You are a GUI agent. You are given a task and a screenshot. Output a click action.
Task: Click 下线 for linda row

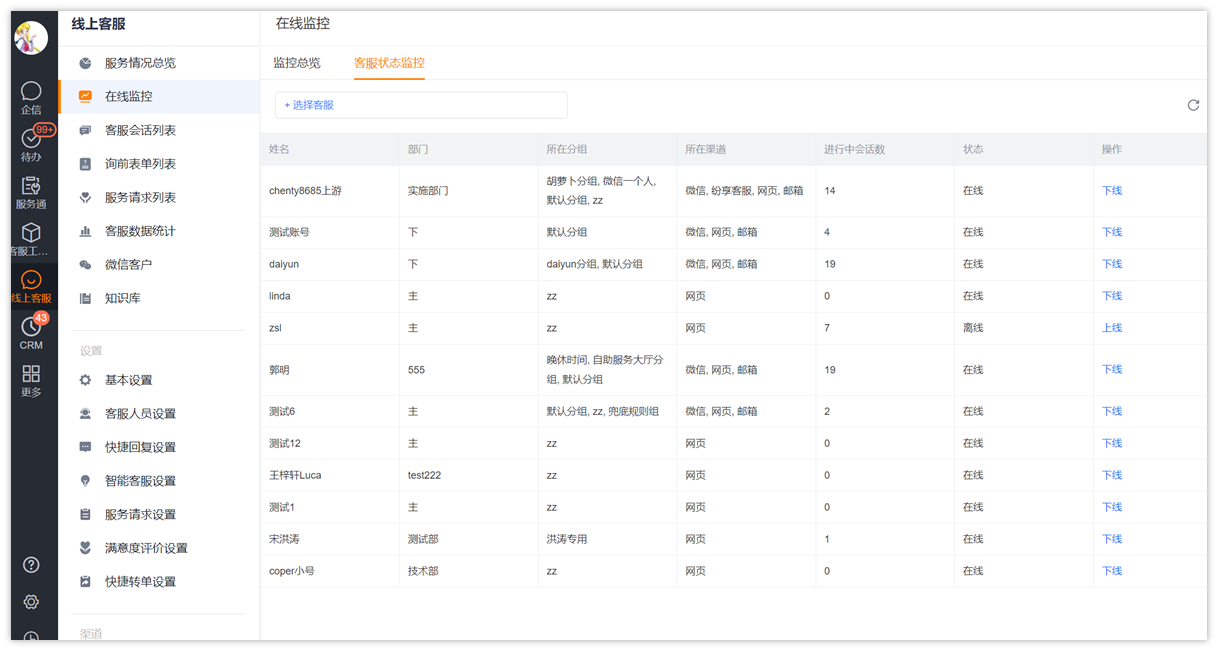[1112, 296]
